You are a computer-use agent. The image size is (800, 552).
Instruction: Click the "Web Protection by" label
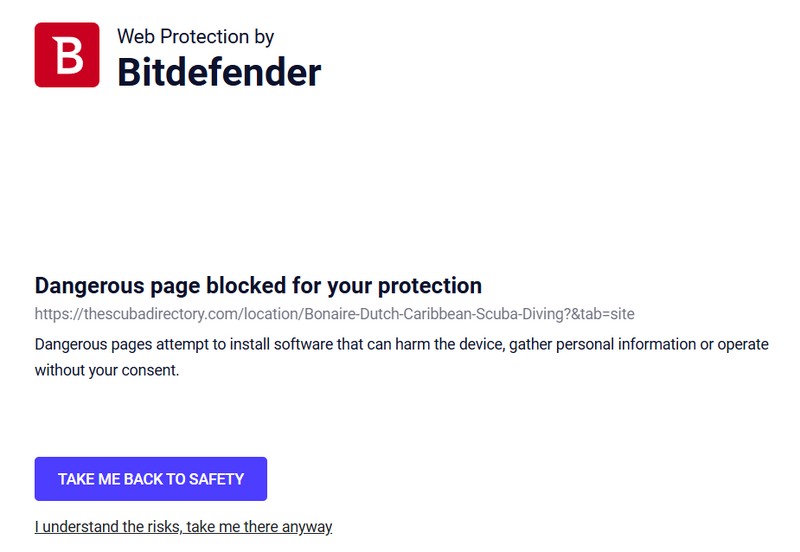[x=195, y=37]
